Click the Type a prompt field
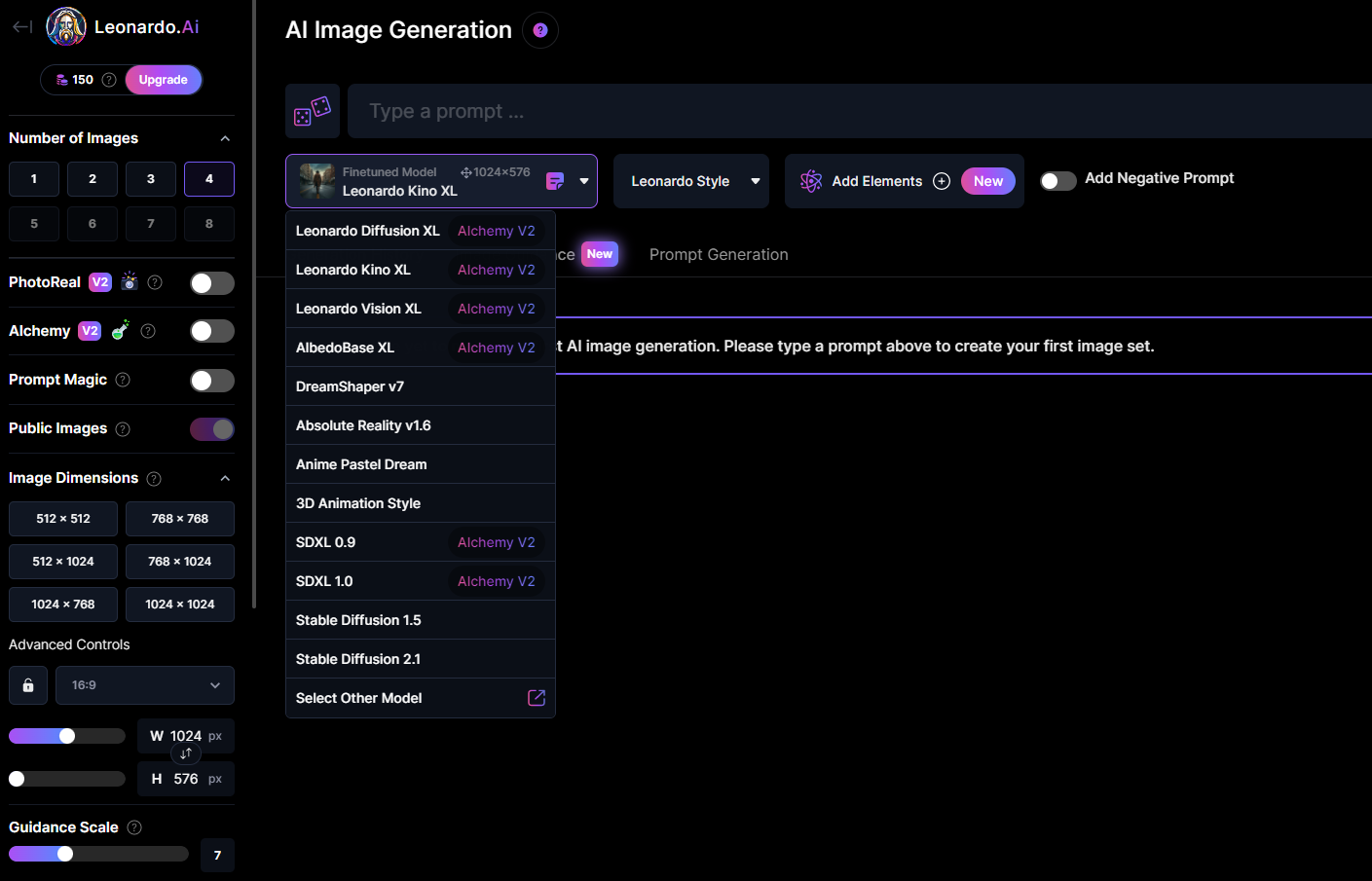This screenshot has height=881, width=1372. (x=860, y=111)
